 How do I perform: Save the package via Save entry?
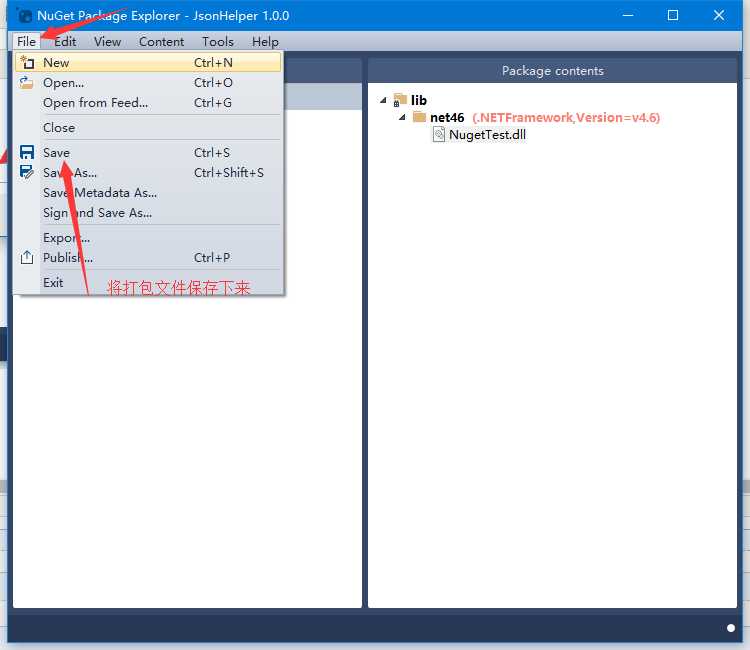148,153
